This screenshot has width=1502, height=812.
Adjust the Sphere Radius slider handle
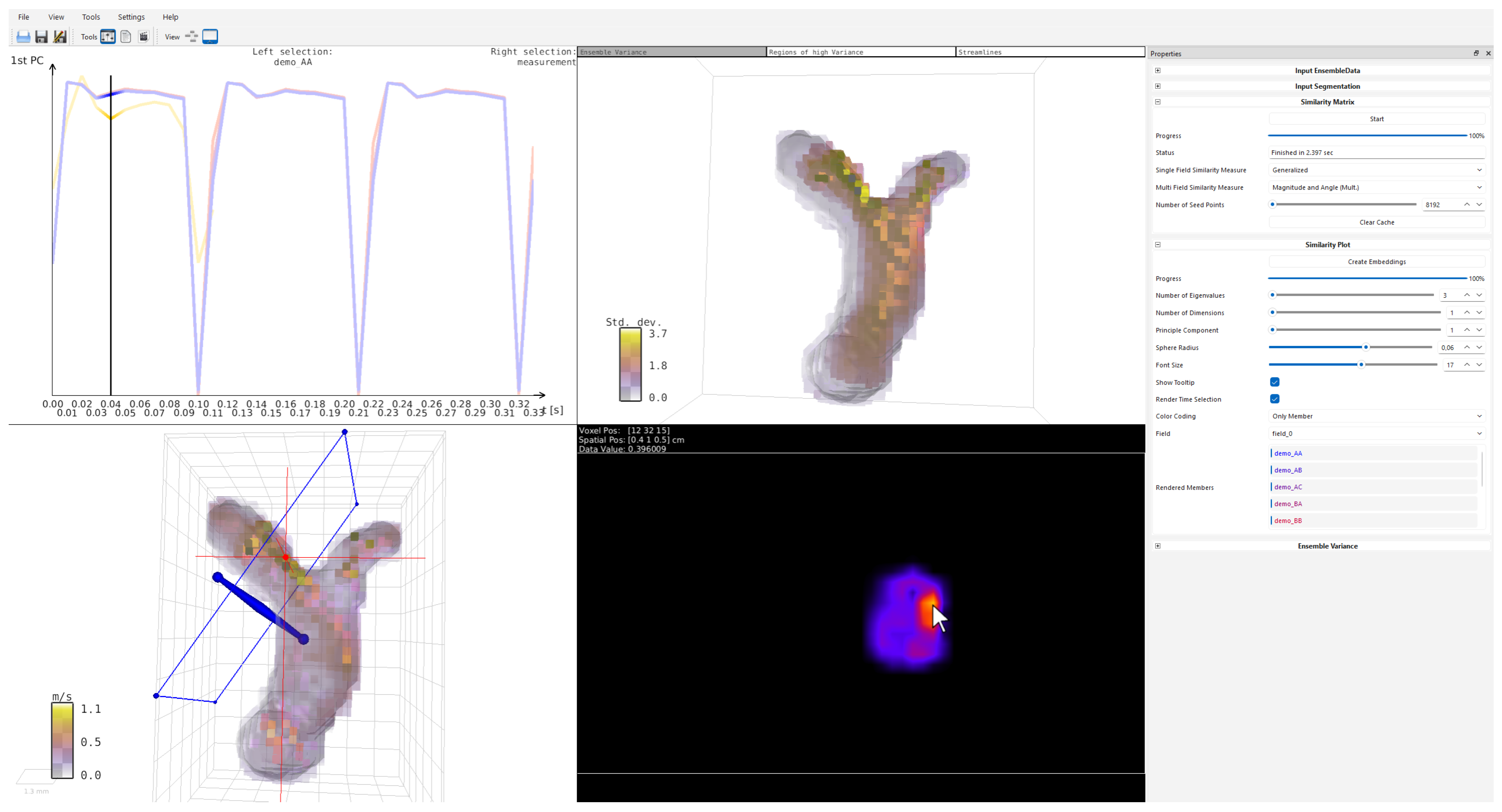point(1366,347)
